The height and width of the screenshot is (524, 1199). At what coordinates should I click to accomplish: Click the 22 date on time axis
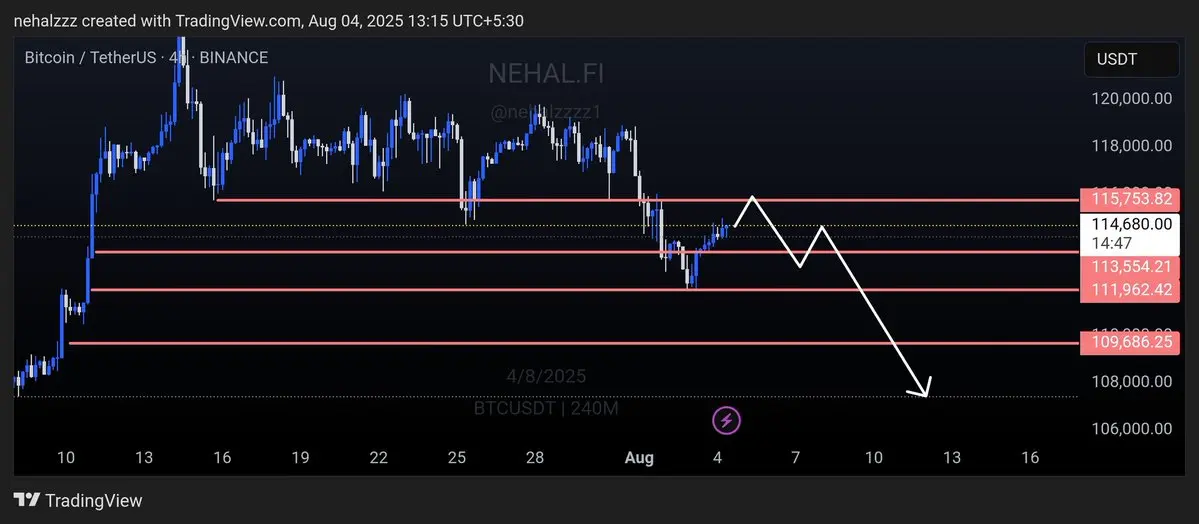point(379,457)
